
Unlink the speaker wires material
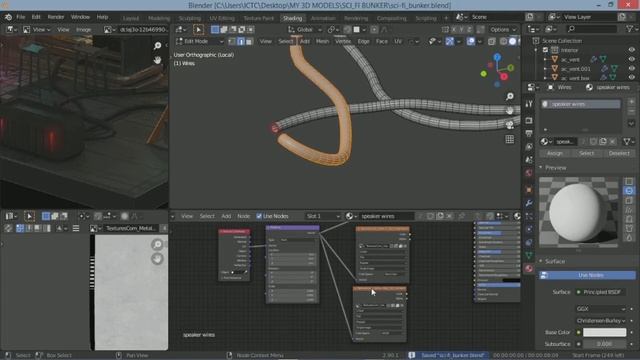point(612,142)
